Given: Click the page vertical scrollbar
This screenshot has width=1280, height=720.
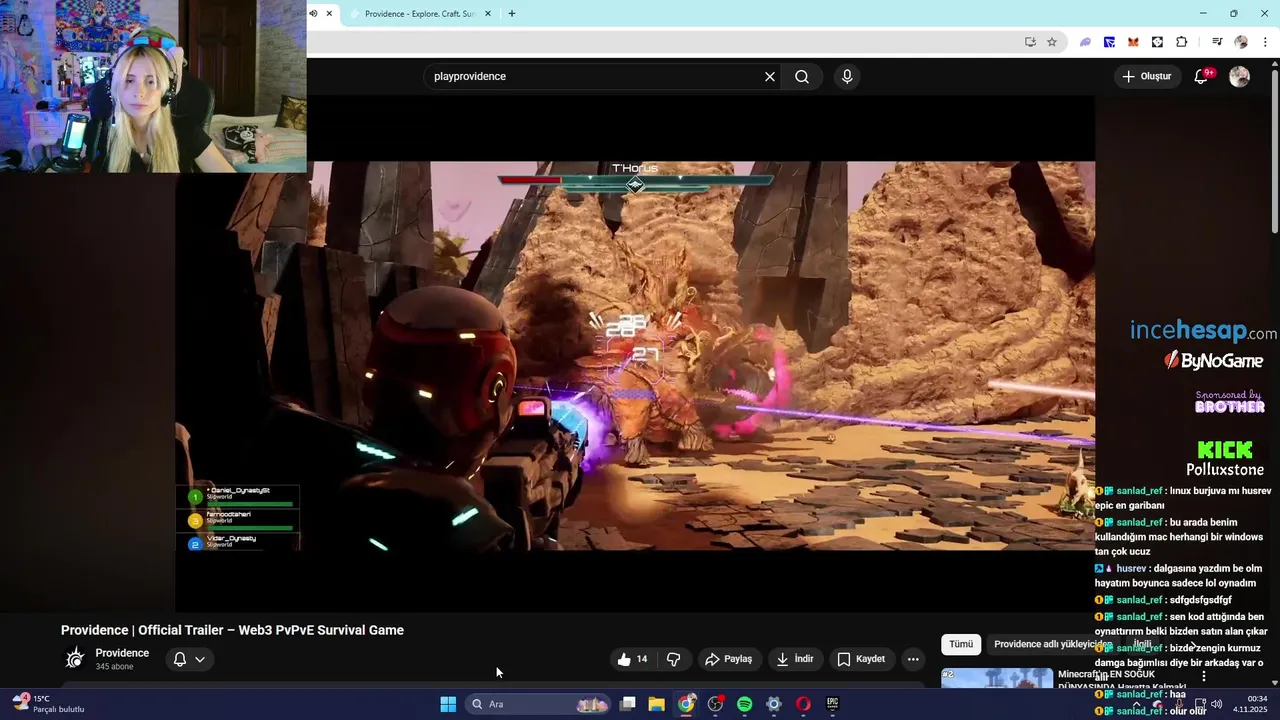Looking at the screenshot, I should pos(1274,150).
